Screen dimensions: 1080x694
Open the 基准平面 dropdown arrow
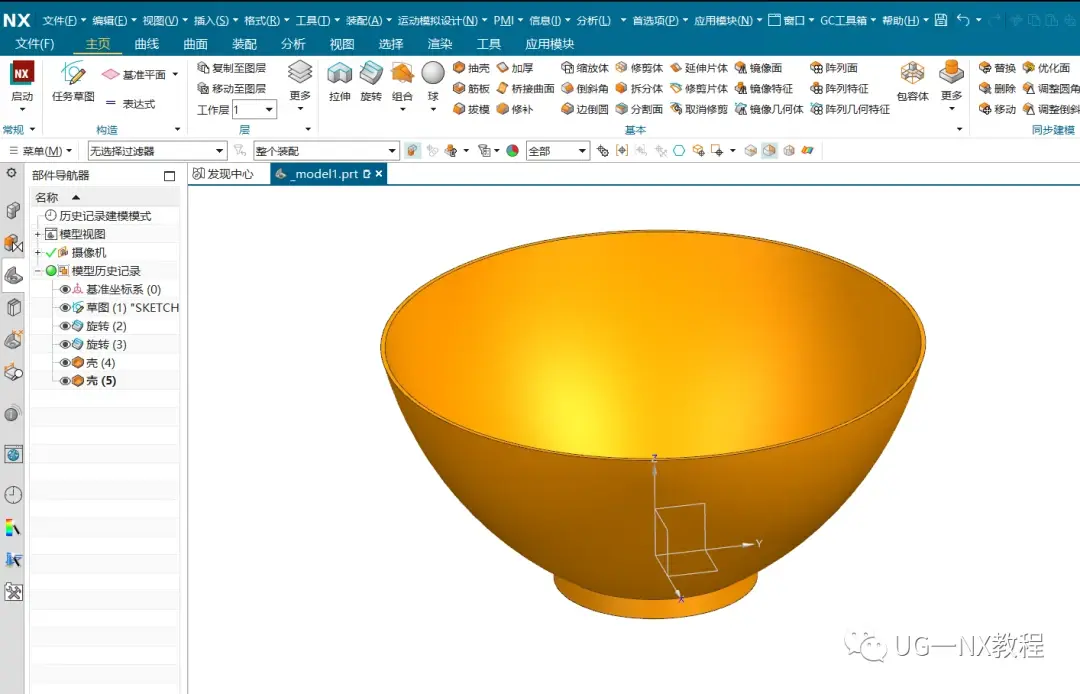[x=175, y=74]
